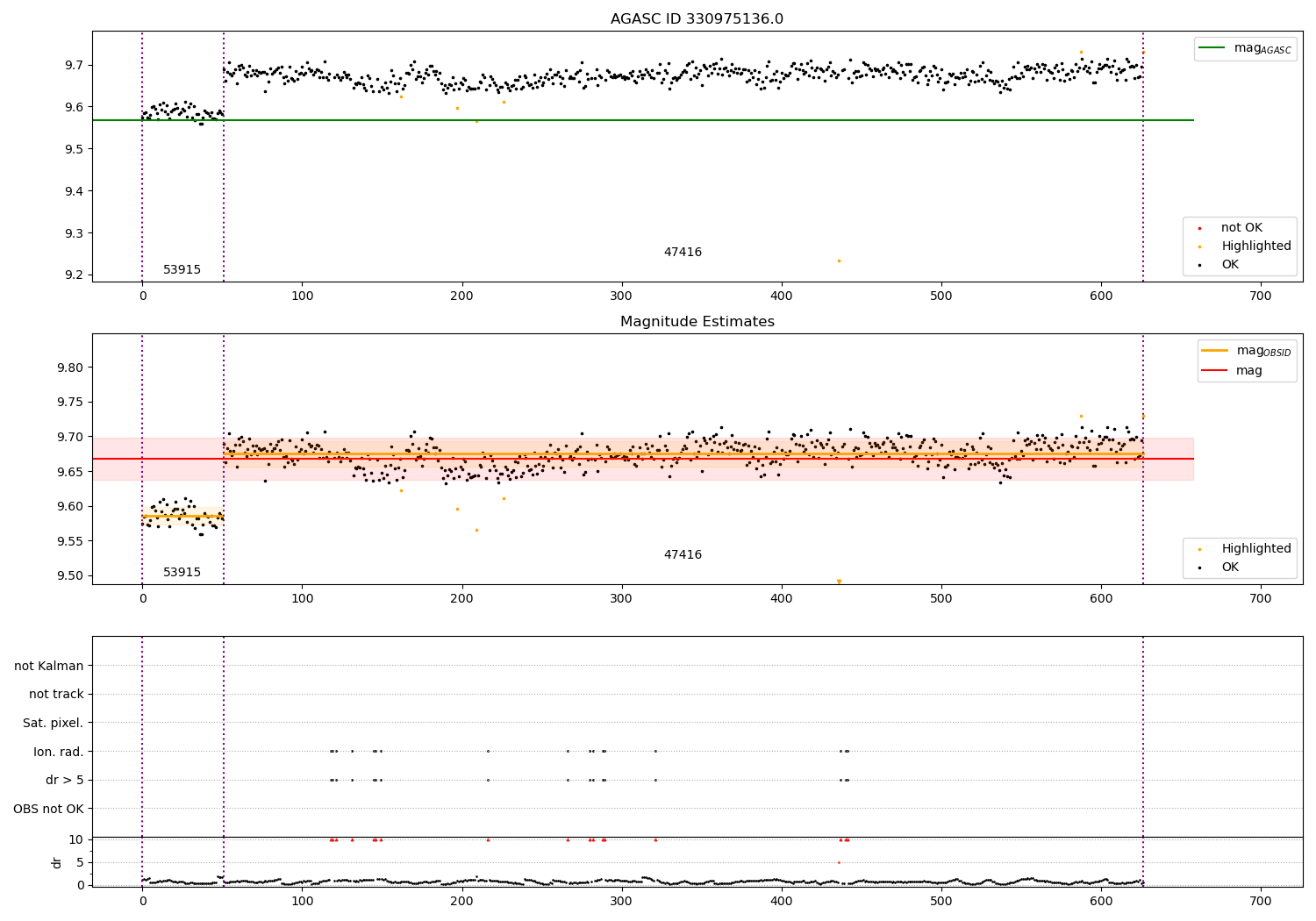Click the 9.80 y-axis tick label
Screen dimensions: 1316x921
coord(72,368)
